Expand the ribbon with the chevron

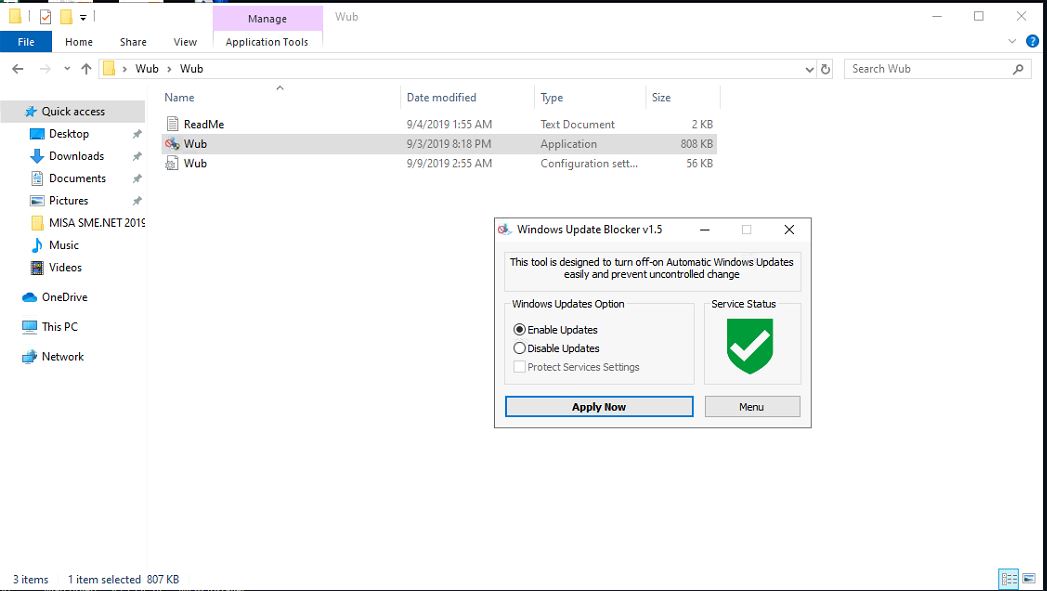1012,41
